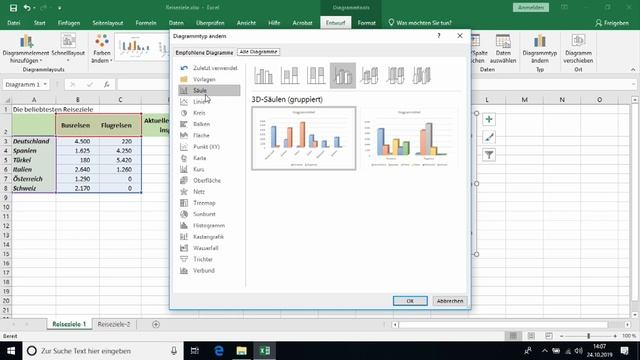Click chart filter funnel button
The height and width of the screenshot is (360, 640).
tap(489, 155)
